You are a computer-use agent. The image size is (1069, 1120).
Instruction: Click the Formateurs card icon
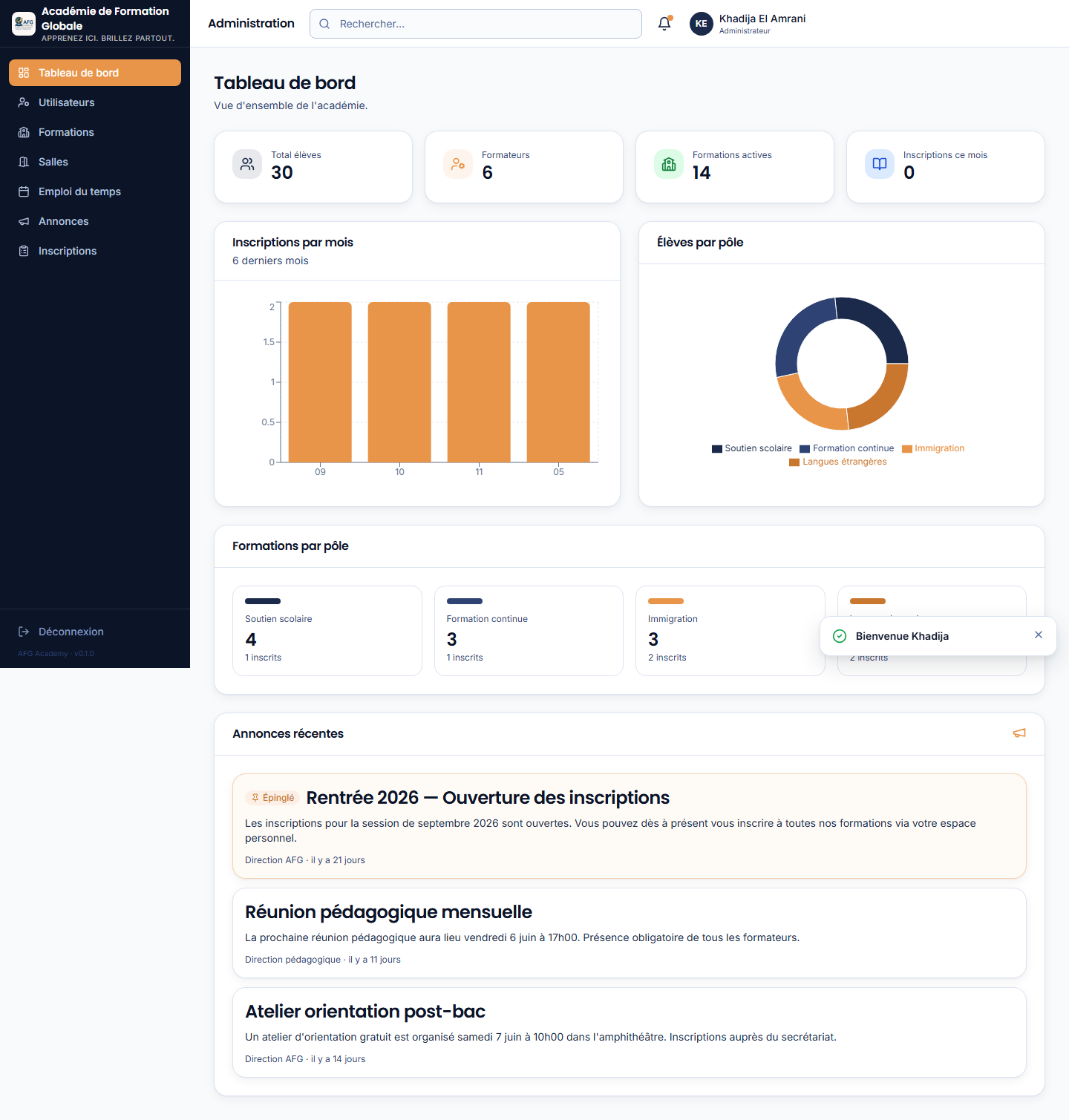point(458,164)
